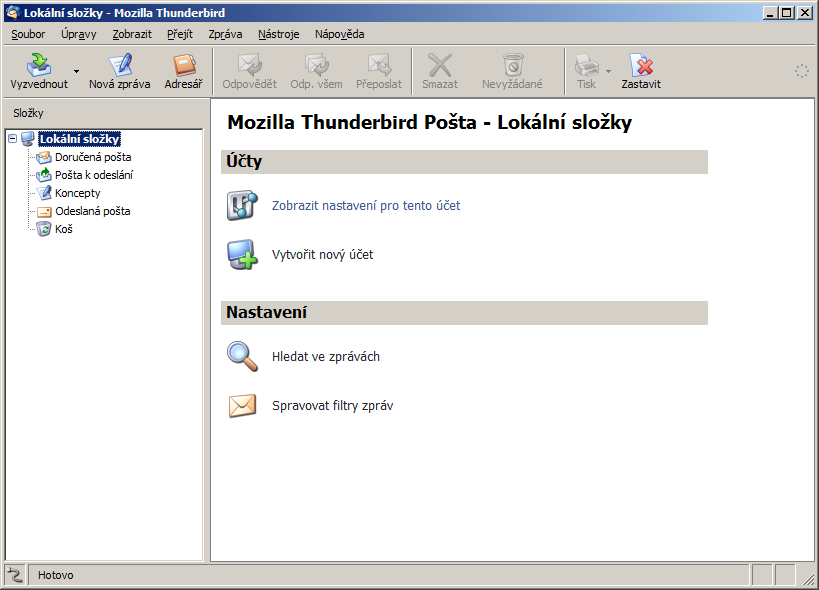Click the Vyzvednout (get mail) toolbar icon
This screenshot has width=819, height=590.
(x=39, y=66)
